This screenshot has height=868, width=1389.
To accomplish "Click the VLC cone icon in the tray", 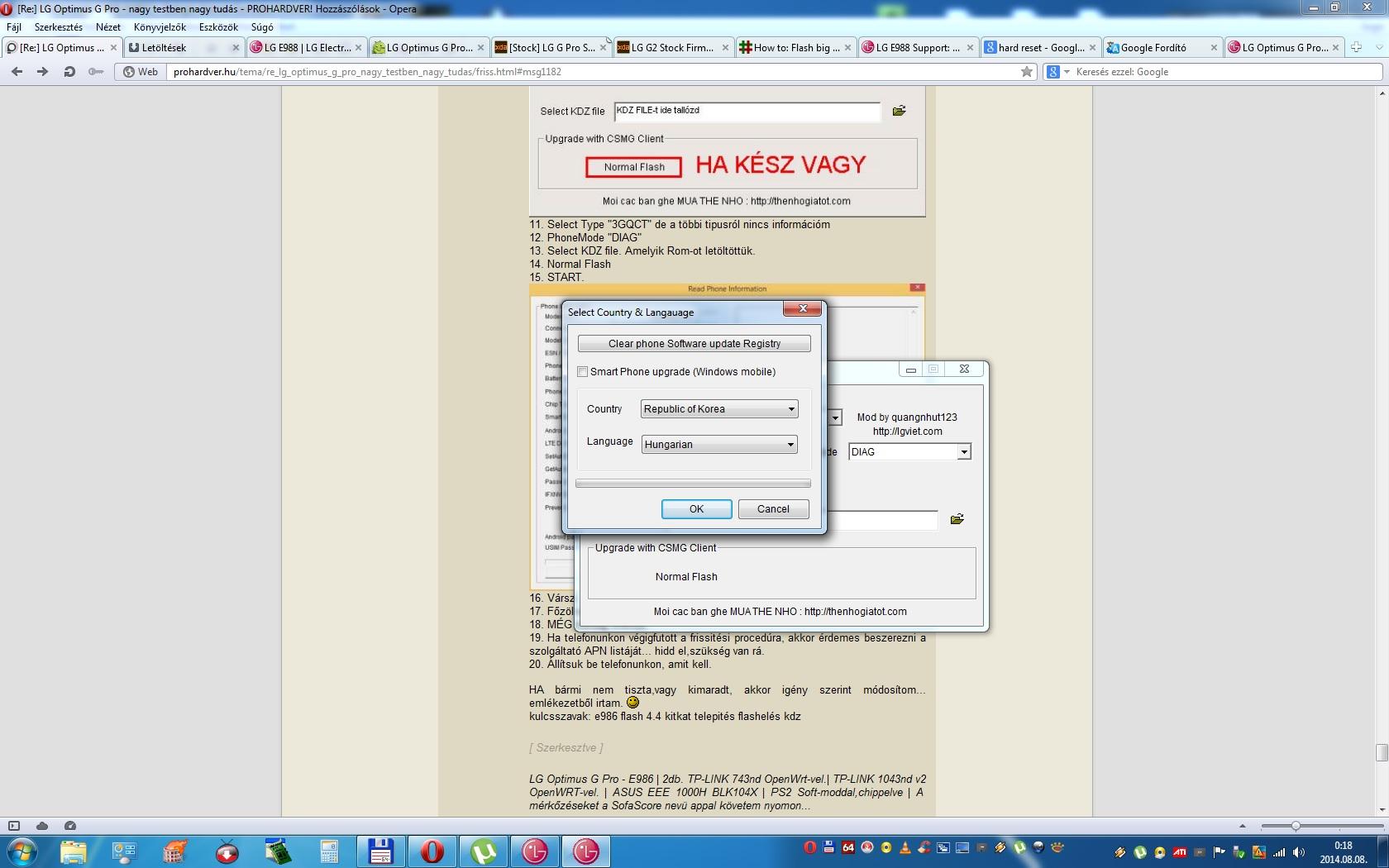I will tap(905, 847).
